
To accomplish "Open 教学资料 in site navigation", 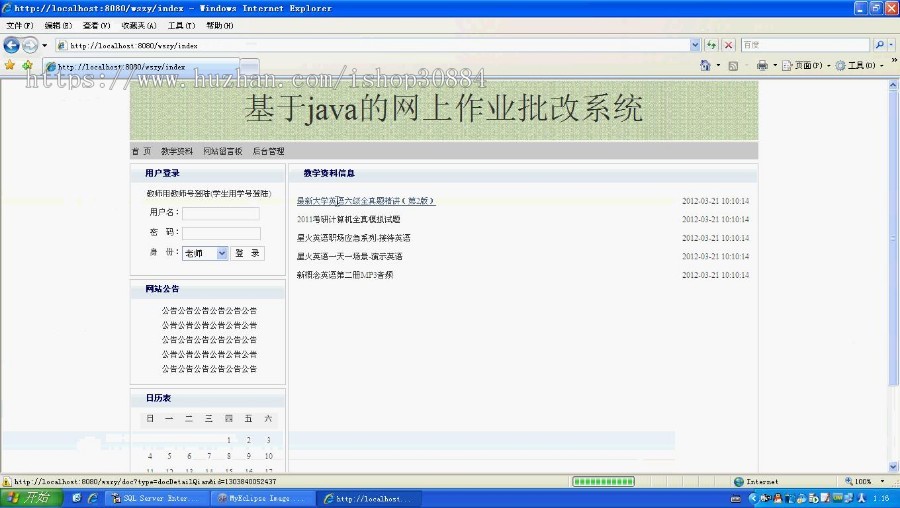I will (x=177, y=151).
